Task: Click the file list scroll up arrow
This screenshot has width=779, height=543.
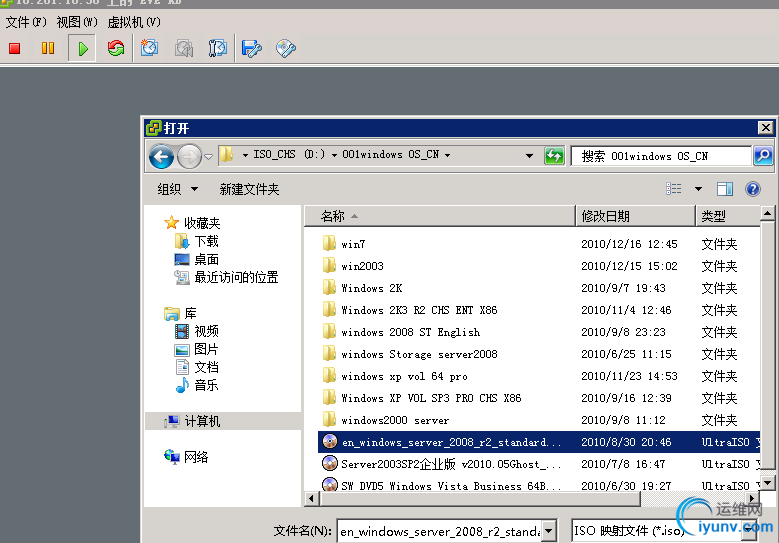Action: point(767,214)
